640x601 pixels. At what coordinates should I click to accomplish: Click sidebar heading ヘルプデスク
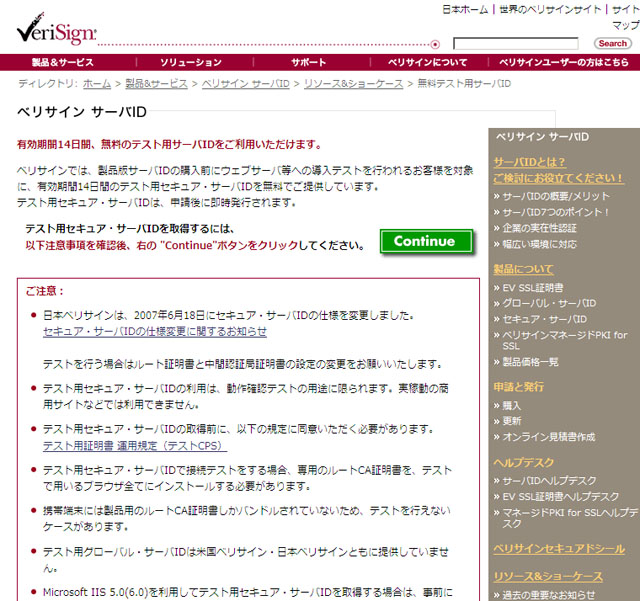(523, 463)
